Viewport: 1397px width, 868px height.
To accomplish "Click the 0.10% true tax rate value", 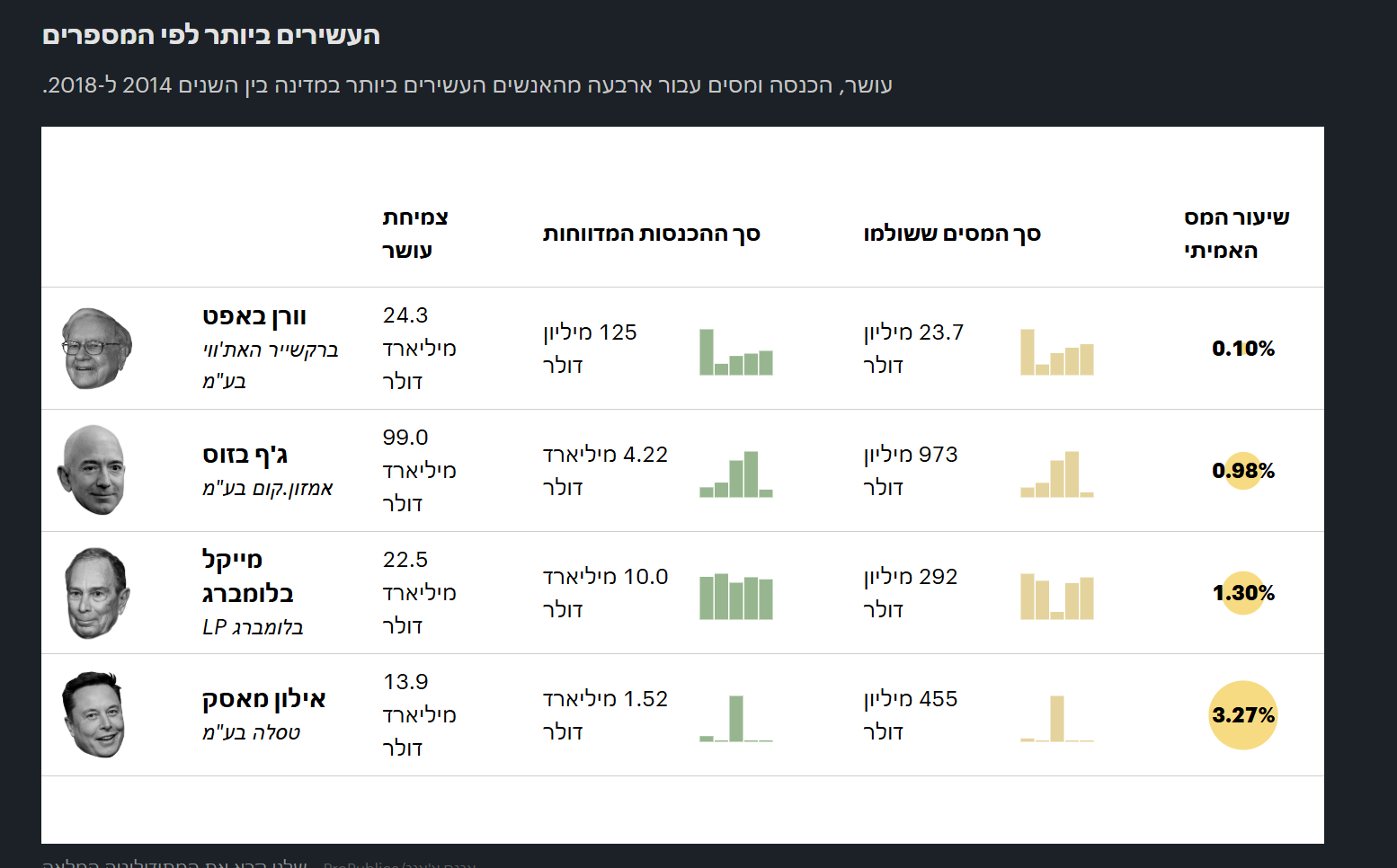I will coord(1243,349).
